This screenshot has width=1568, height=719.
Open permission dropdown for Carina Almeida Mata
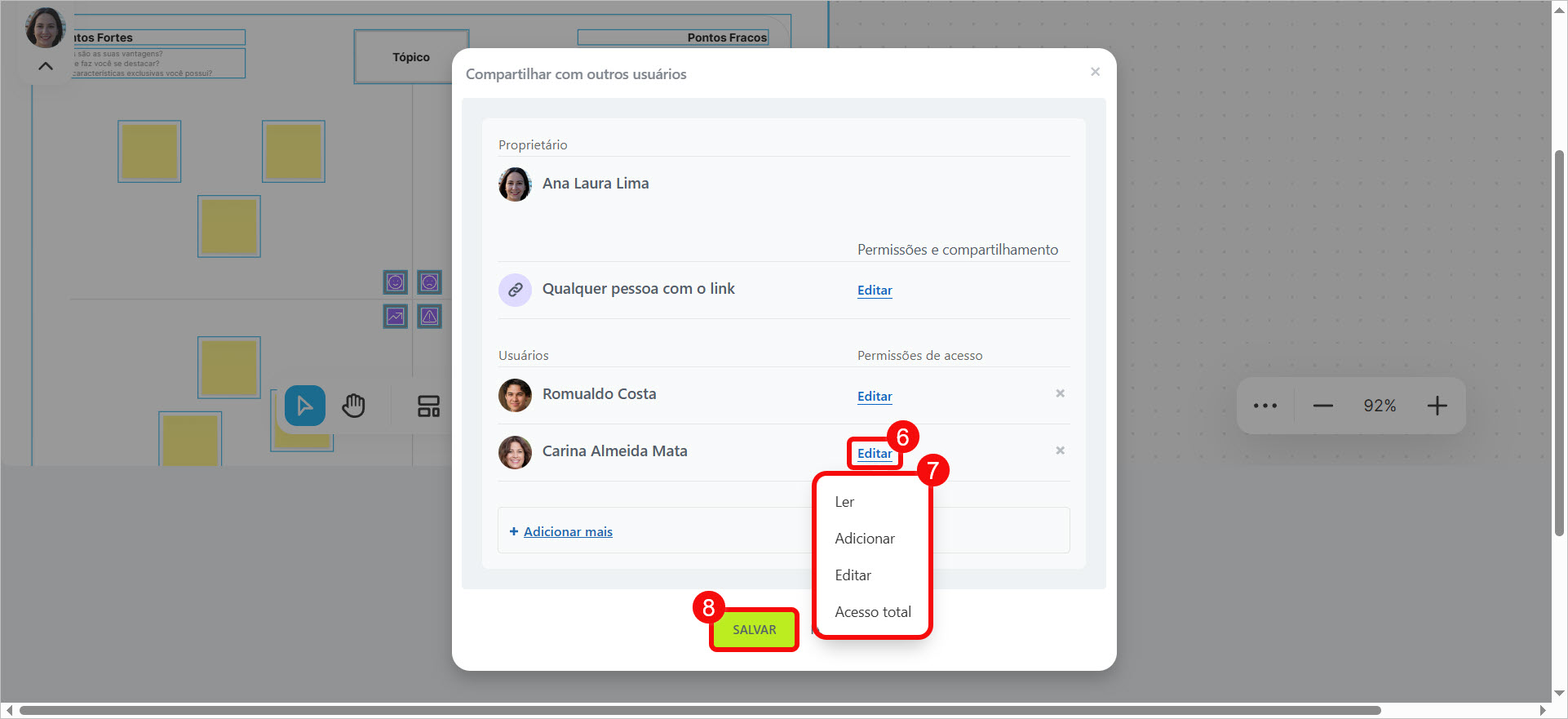tap(874, 454)
